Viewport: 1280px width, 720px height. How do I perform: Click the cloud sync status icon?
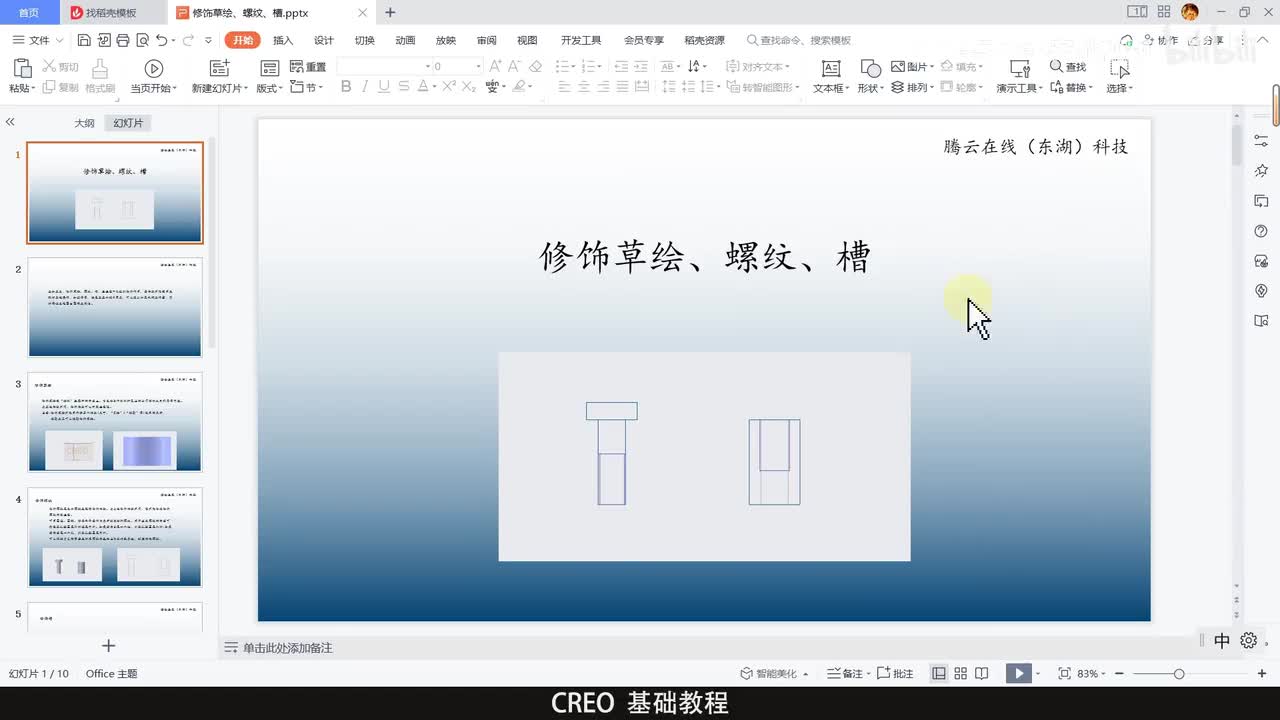1127,40
